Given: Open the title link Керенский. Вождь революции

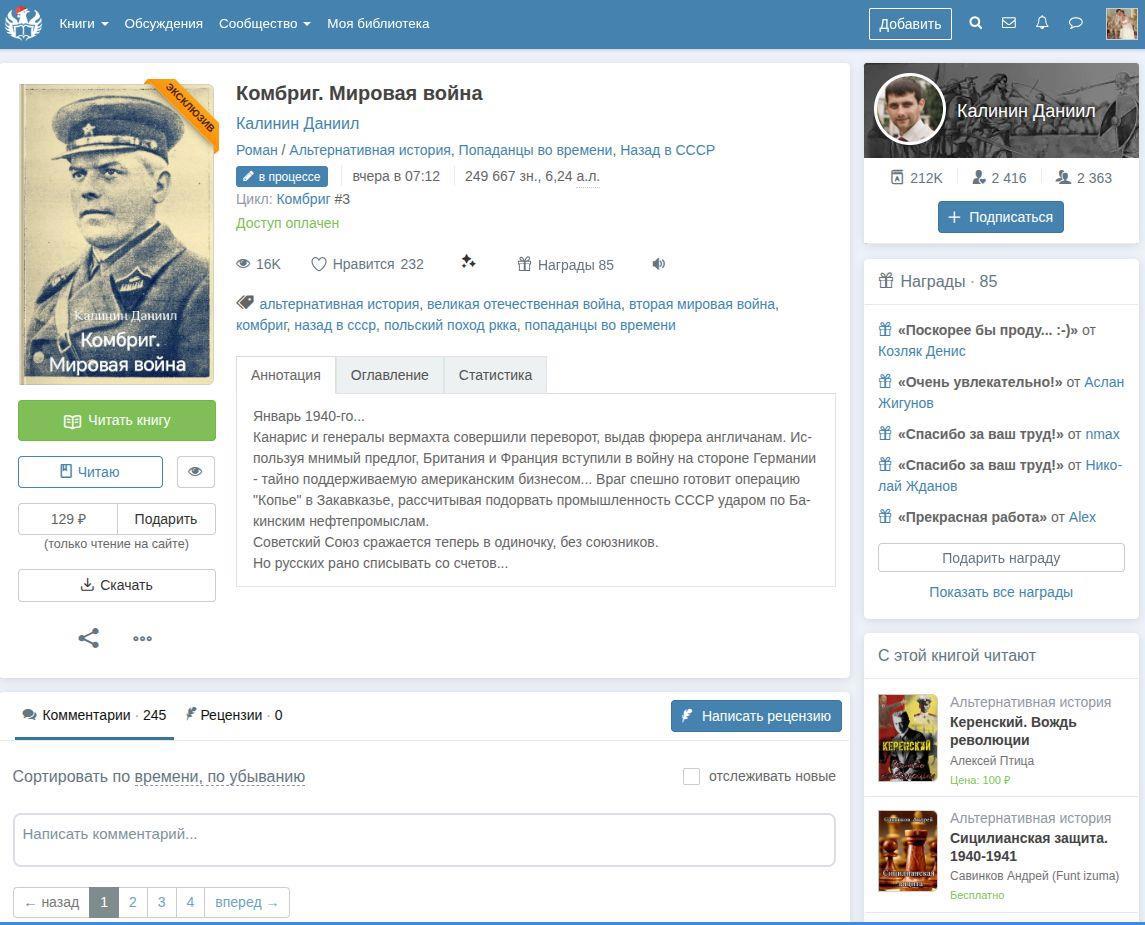Looking at the screenshot, I should (1013, 731).
